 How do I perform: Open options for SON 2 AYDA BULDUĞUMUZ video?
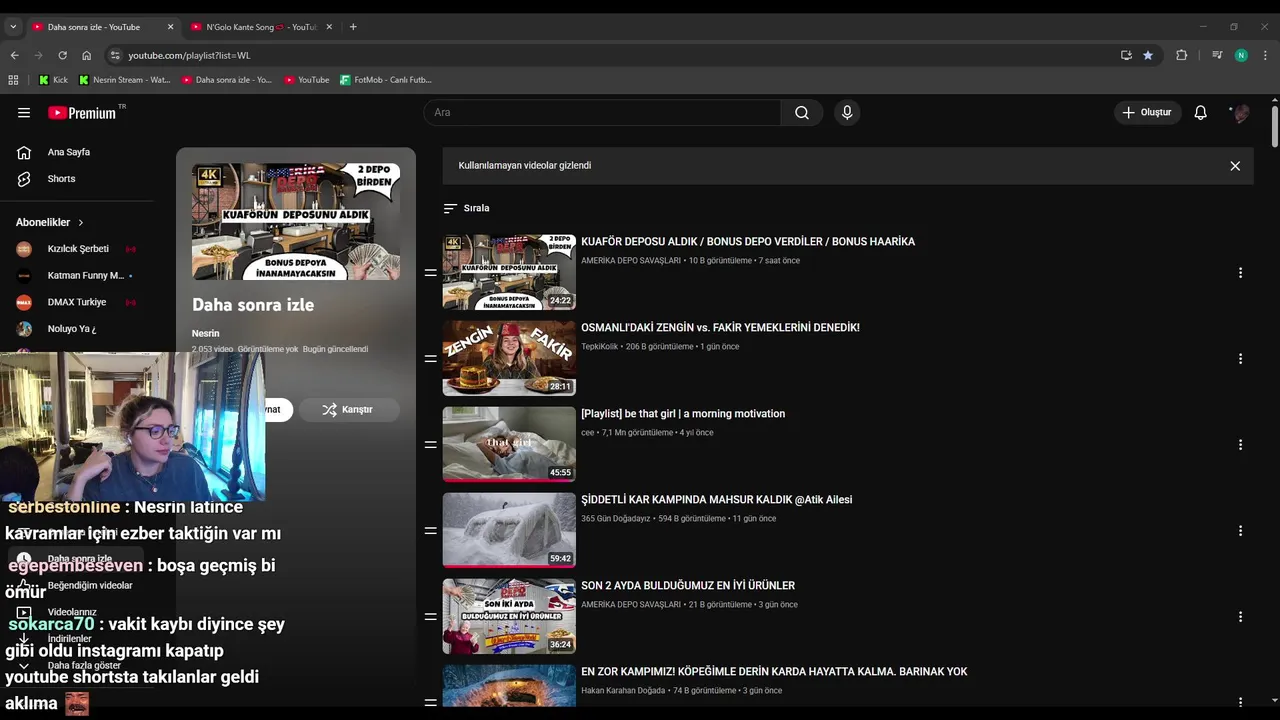click(1240, 617)
